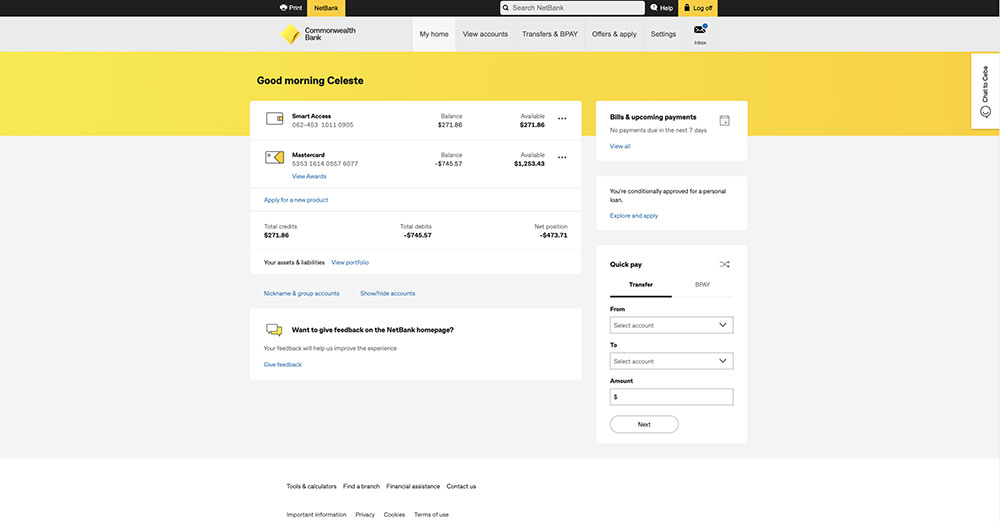
Task: Click the search magnifier icon
Action: click(506, 8)
